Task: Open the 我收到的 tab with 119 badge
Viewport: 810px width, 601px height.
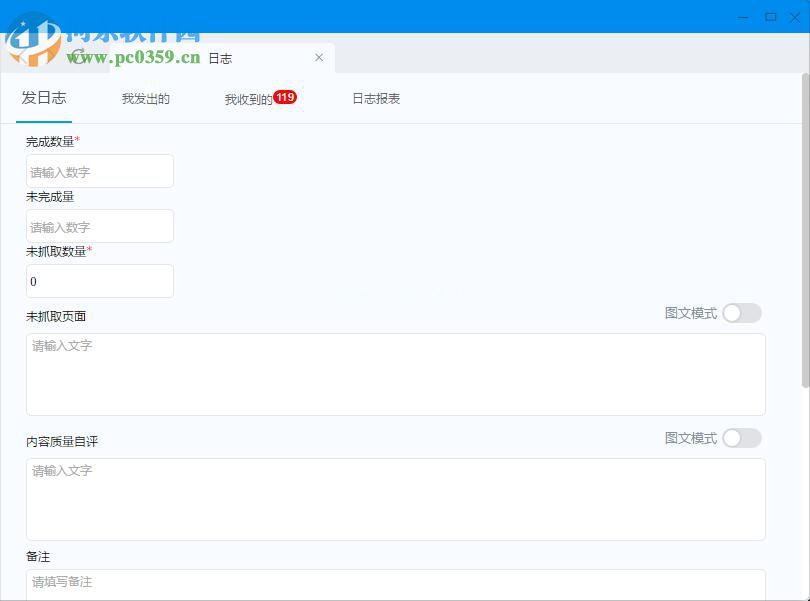Action: click(x=252, y=98)
